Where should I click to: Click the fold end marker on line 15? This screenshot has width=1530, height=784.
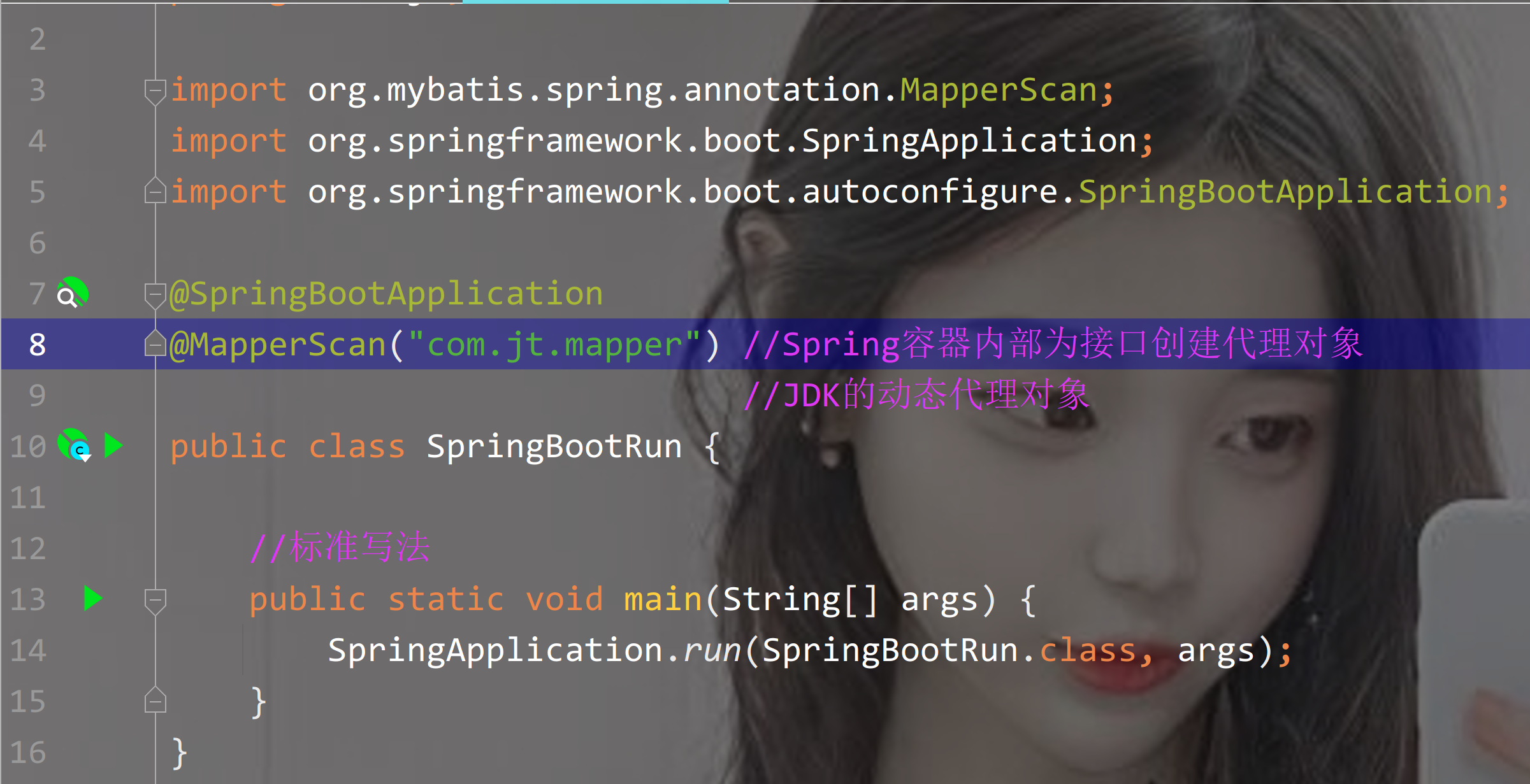(x=155, y=699)
